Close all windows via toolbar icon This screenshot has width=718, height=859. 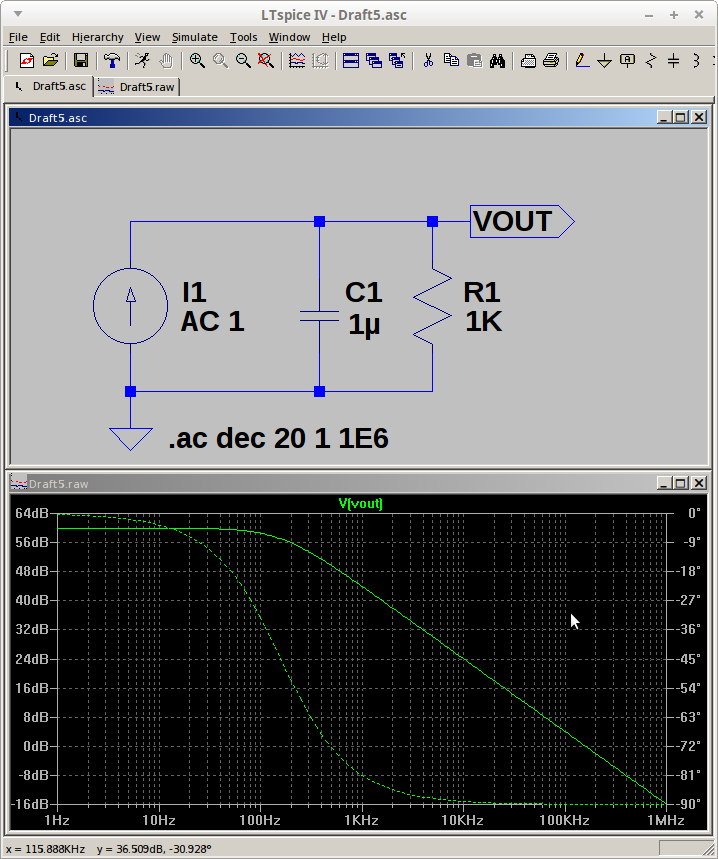click(x=397, y=60)
